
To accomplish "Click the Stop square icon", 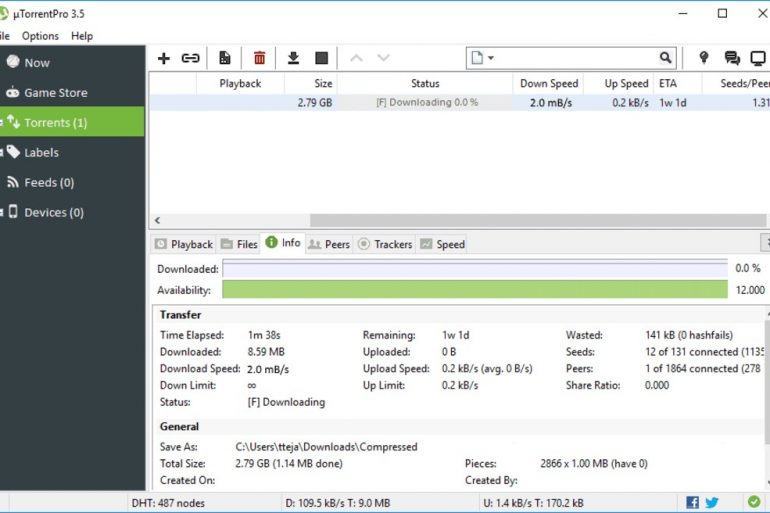I will click(321, 58).
